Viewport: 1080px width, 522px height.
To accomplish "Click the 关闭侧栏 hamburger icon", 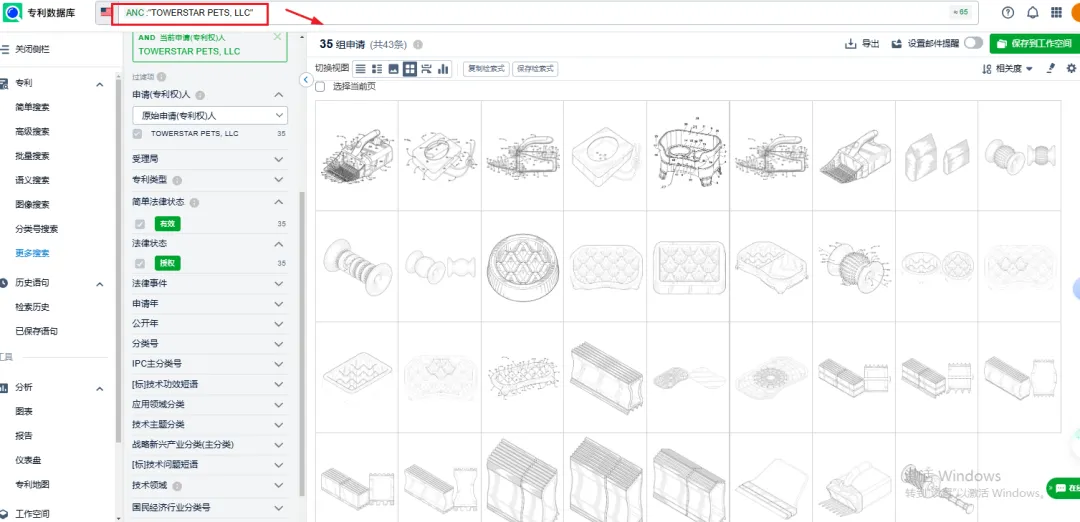I will pyautogui.click(x=5, y=50).
